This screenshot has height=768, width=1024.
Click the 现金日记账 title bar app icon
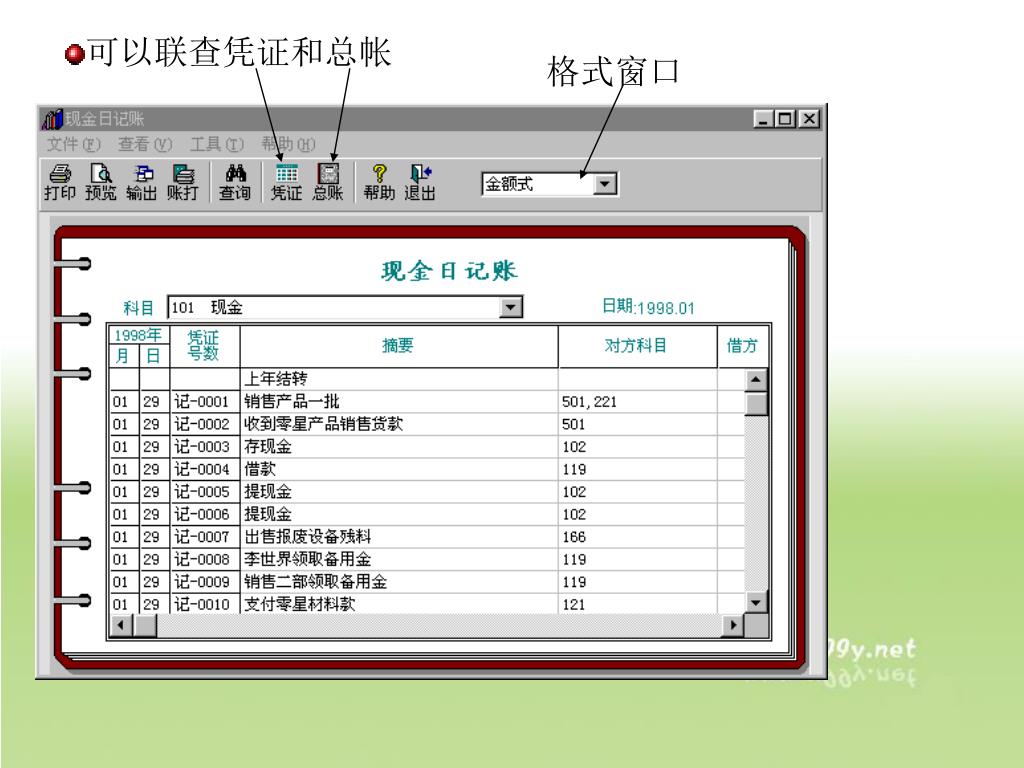click(52, 119)
